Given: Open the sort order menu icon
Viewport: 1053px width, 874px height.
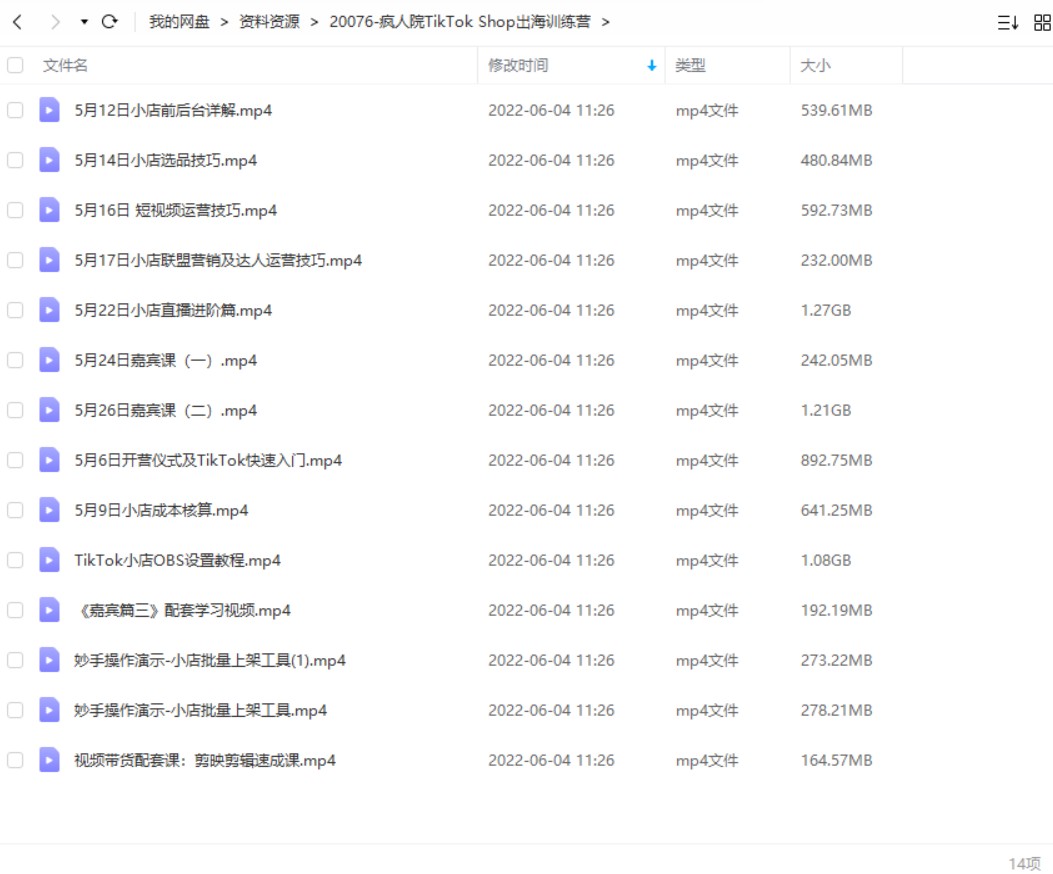Looking at the screenshot, I should point(1007,23).
